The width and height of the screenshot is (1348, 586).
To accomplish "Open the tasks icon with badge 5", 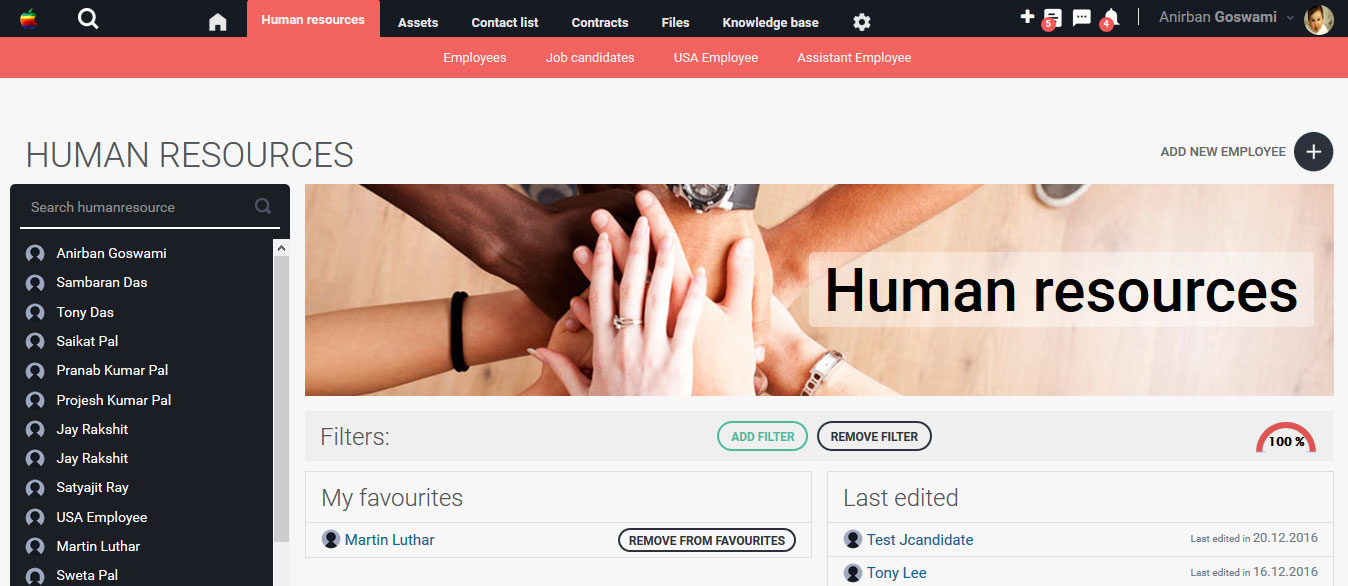I will click(x=1052, y=18).
